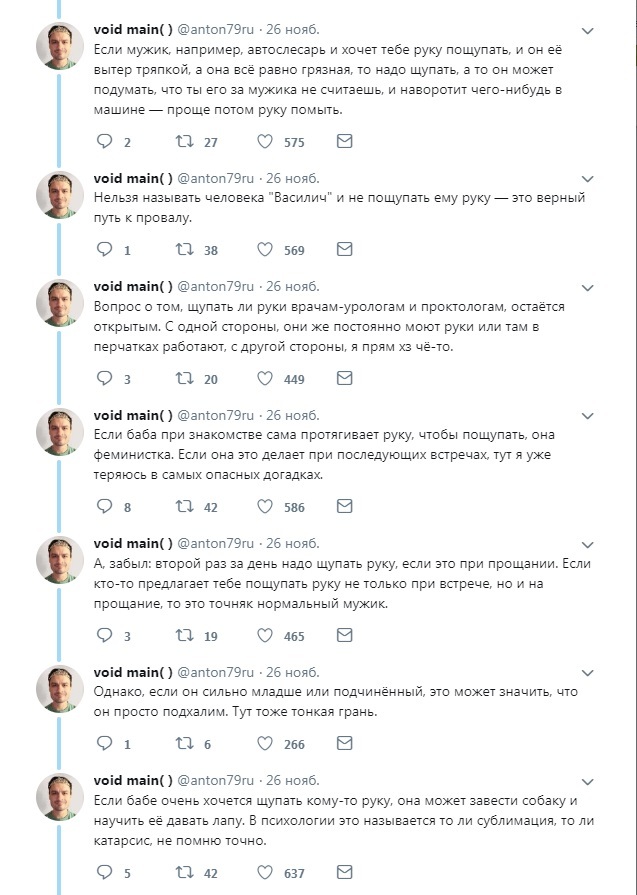Viewport: 637px width, 895px height.
Task: Reply to the tweet with 266 likes
Action: point(104,743)
